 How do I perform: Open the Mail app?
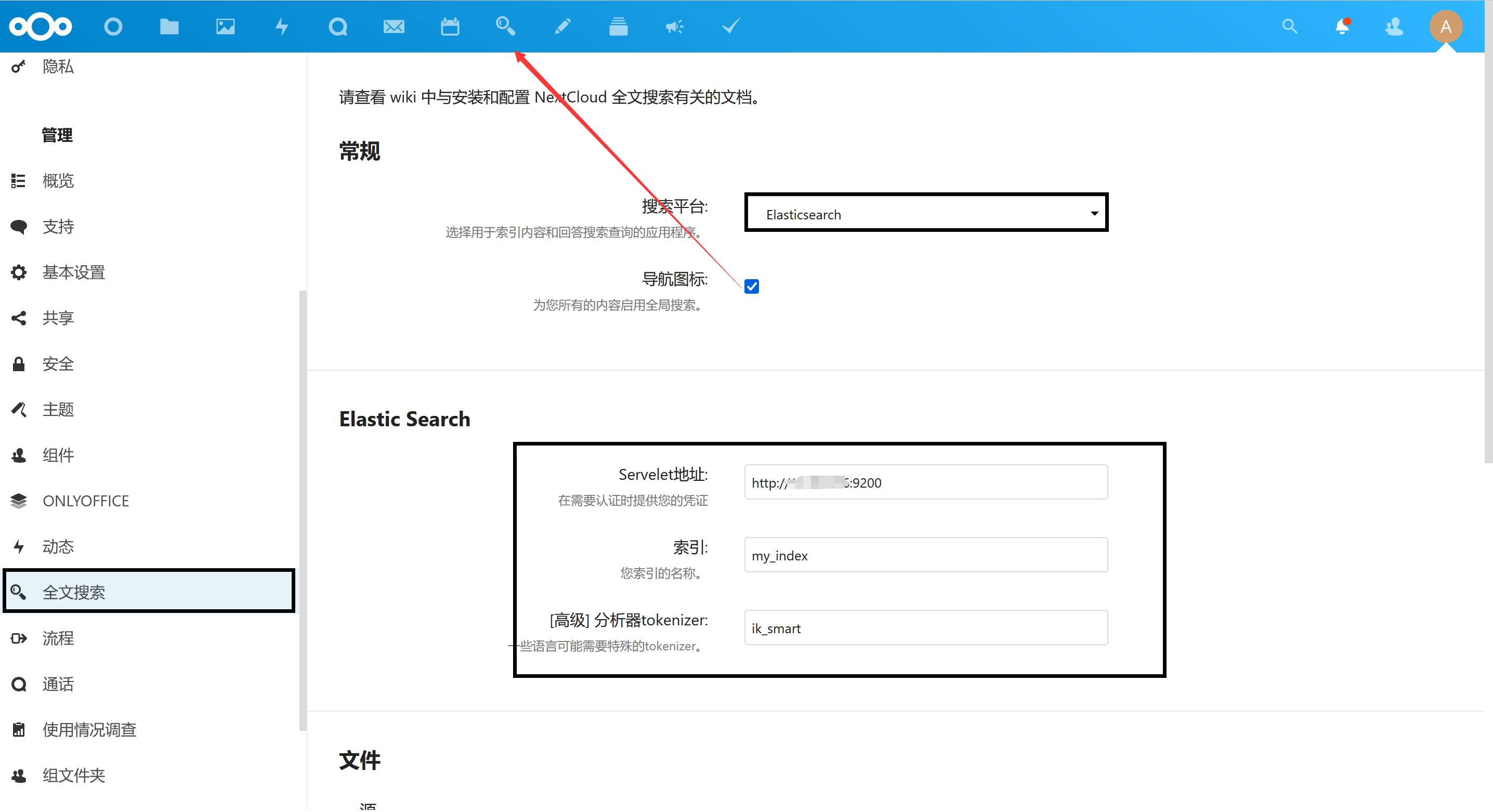tap(394, 26)
